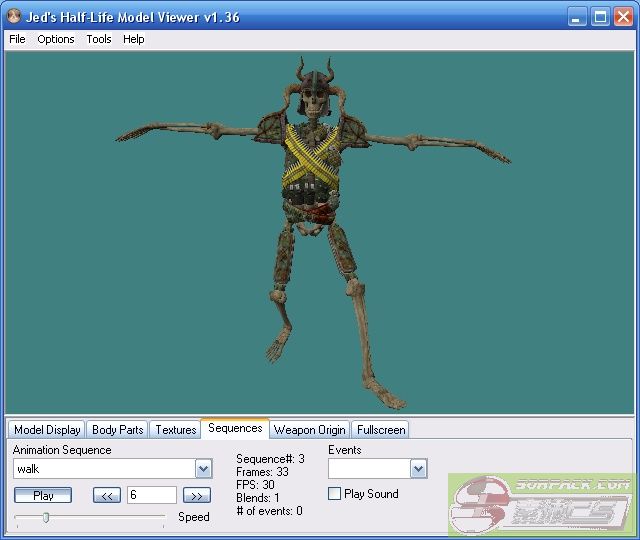Advance one frame with >> button
The height and width of the screenshot is (540, 640).
[x=196, y=495]
